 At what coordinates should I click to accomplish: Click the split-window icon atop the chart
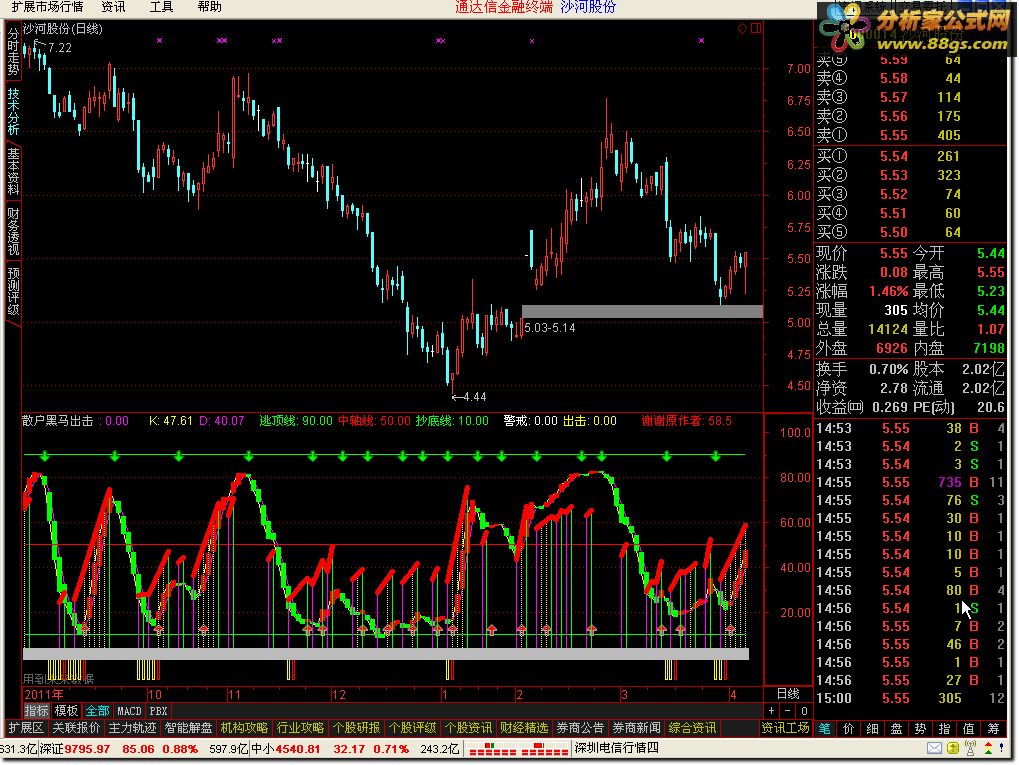click(756, 28)
